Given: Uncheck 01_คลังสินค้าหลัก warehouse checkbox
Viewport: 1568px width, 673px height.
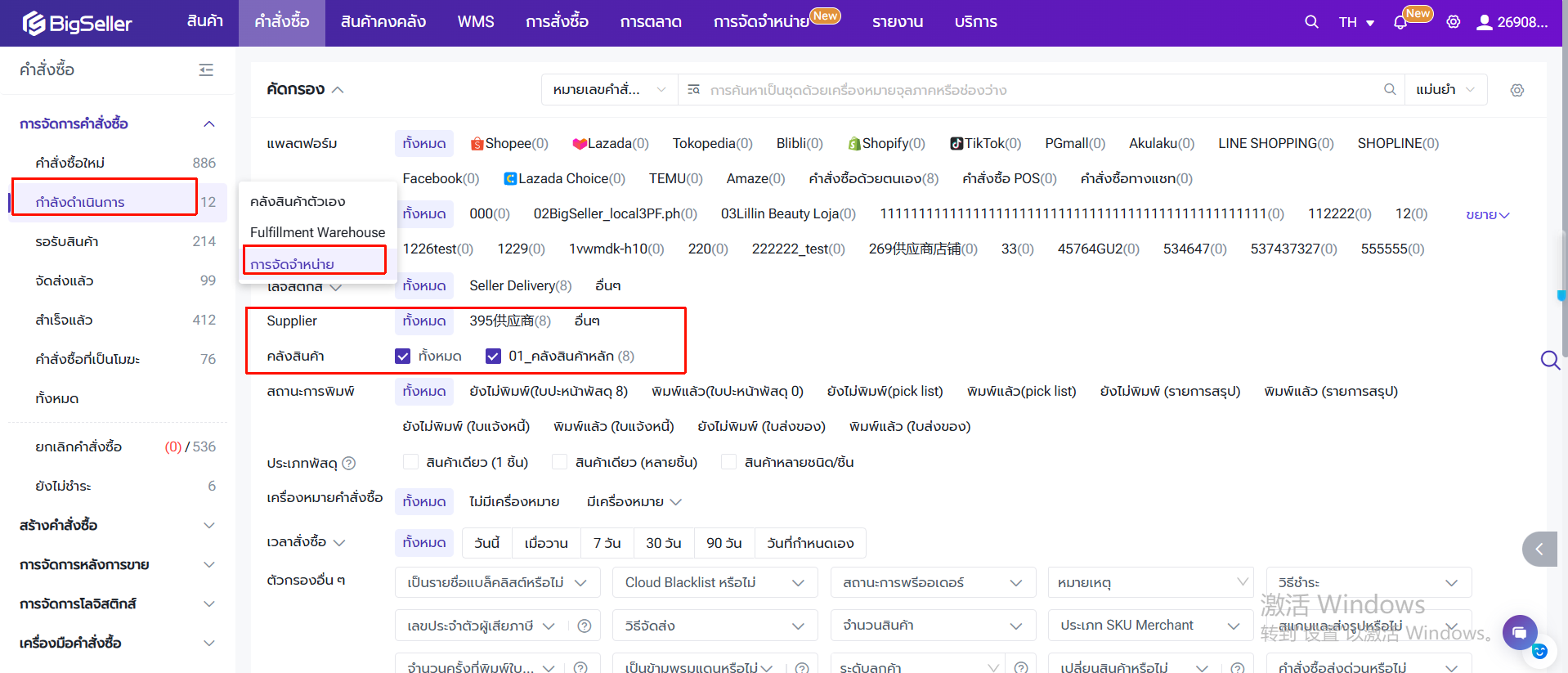Looking at the screenshot, I should point(493,356).
